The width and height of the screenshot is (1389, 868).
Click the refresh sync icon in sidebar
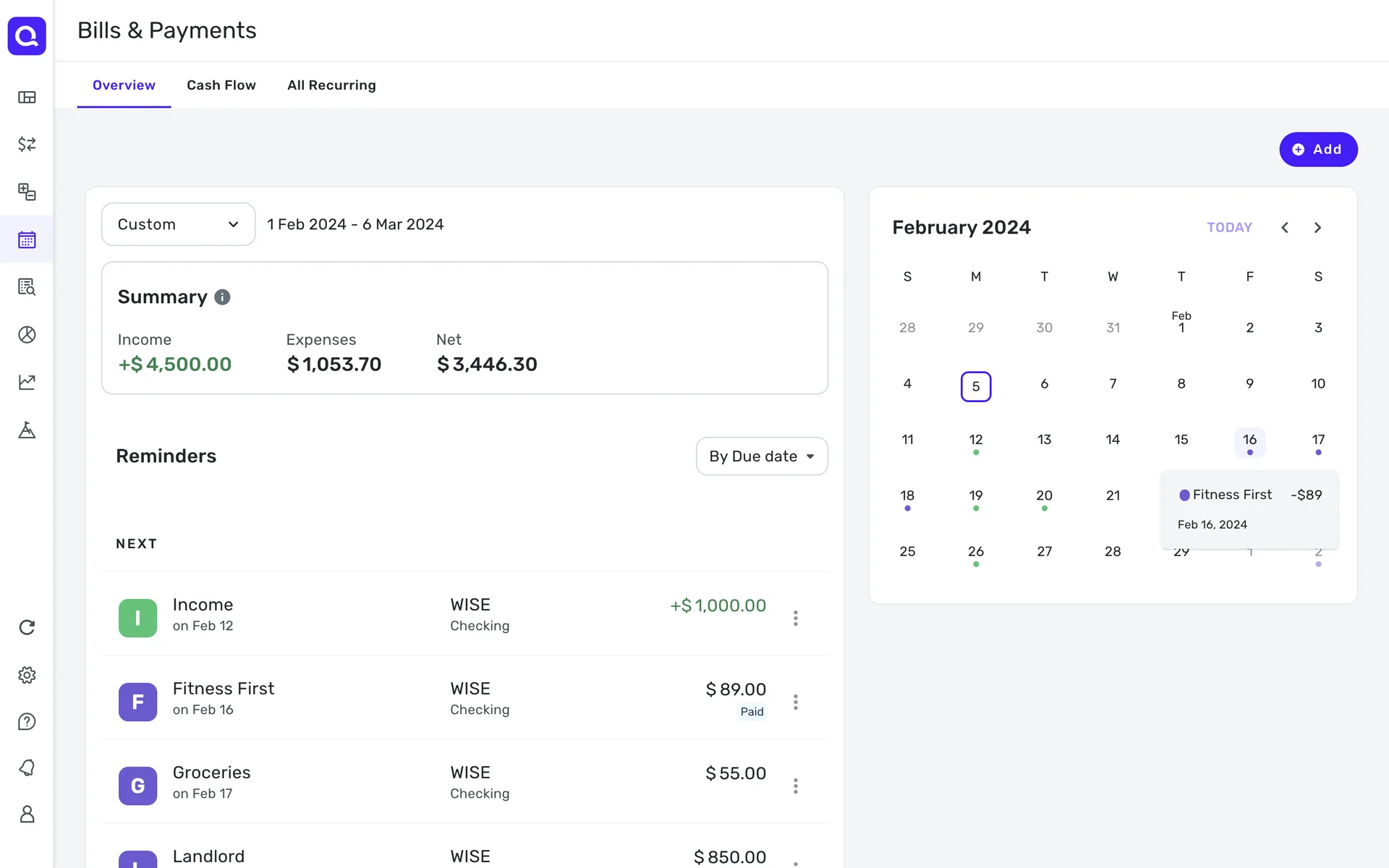pos(27,627)
